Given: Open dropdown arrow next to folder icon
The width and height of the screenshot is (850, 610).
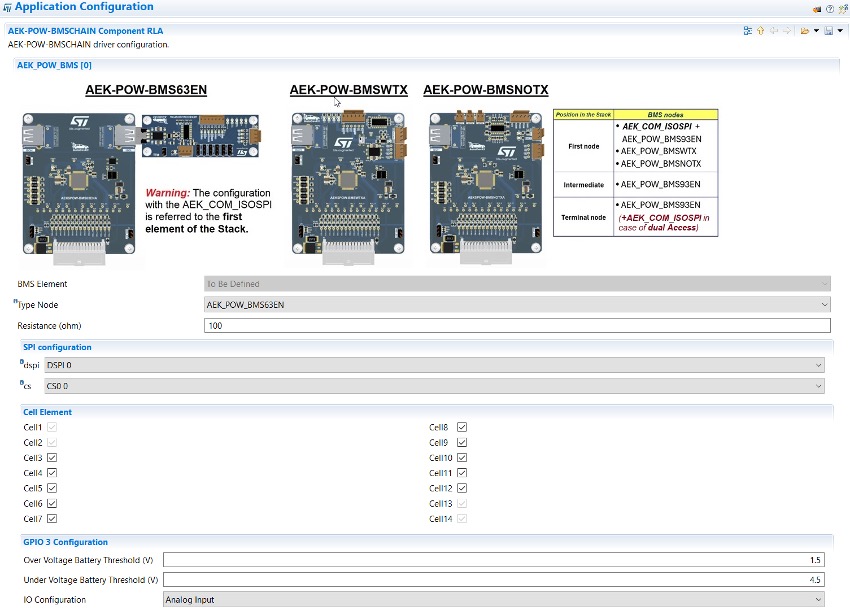Looking at the screenshot, I should (816, 31).
